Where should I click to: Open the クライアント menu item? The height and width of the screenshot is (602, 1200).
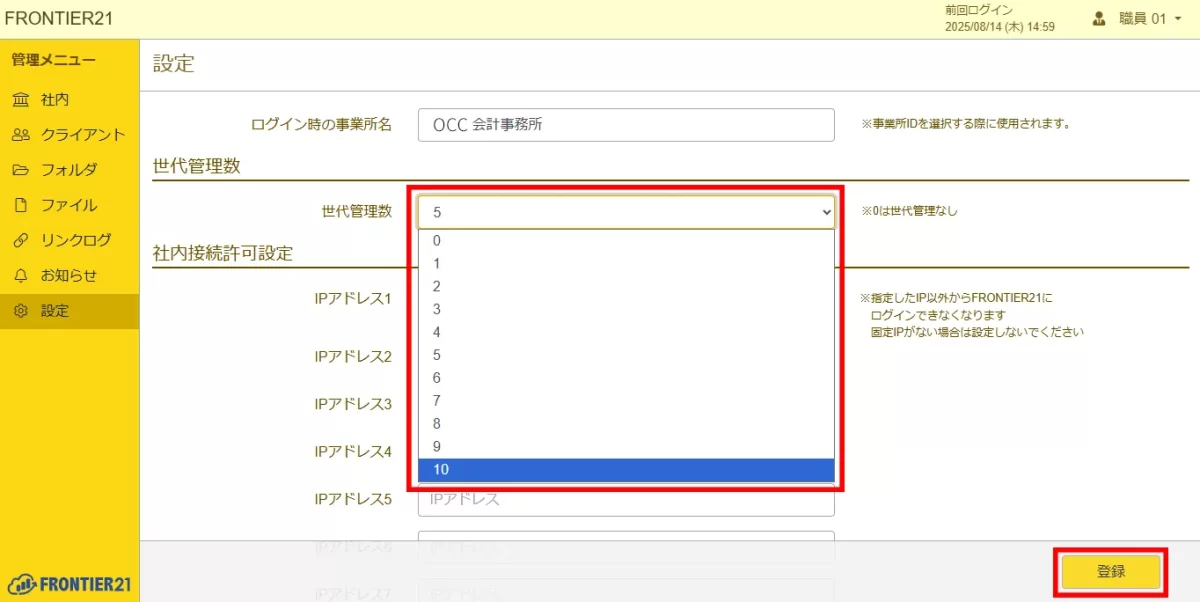click(82, 135)
